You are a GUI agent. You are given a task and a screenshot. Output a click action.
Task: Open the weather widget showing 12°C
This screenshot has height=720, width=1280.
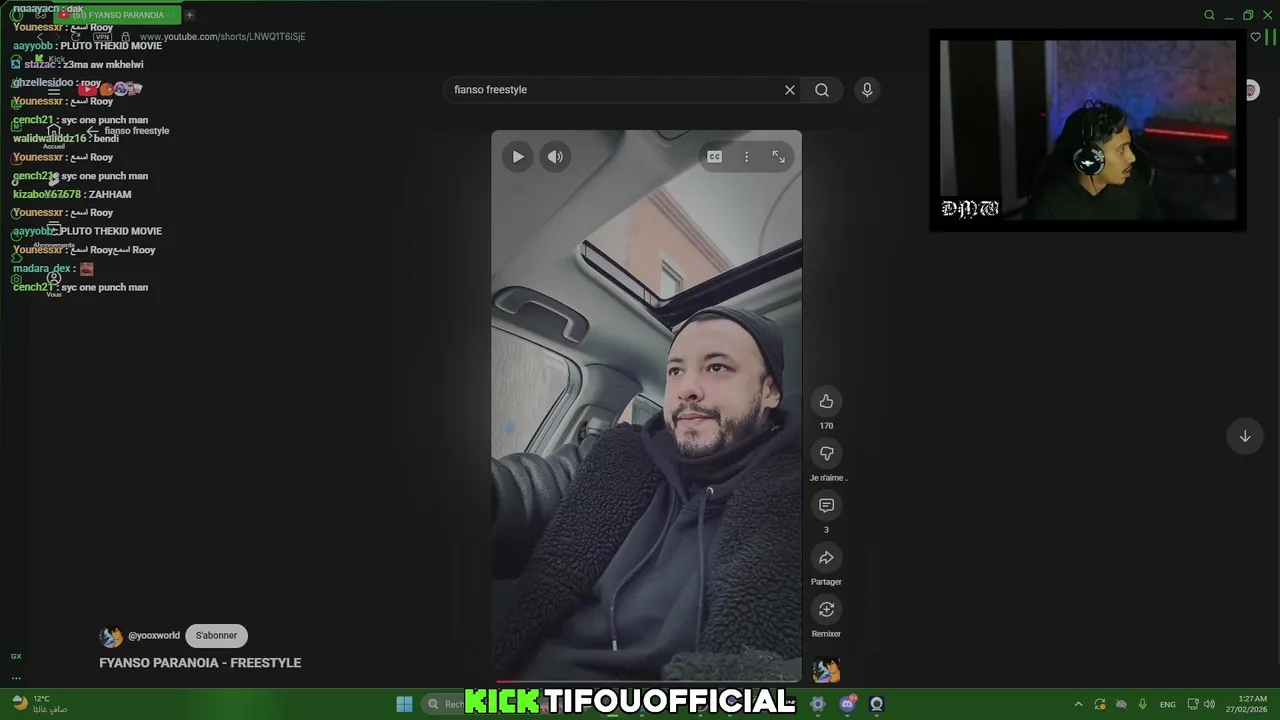[41, 704]
